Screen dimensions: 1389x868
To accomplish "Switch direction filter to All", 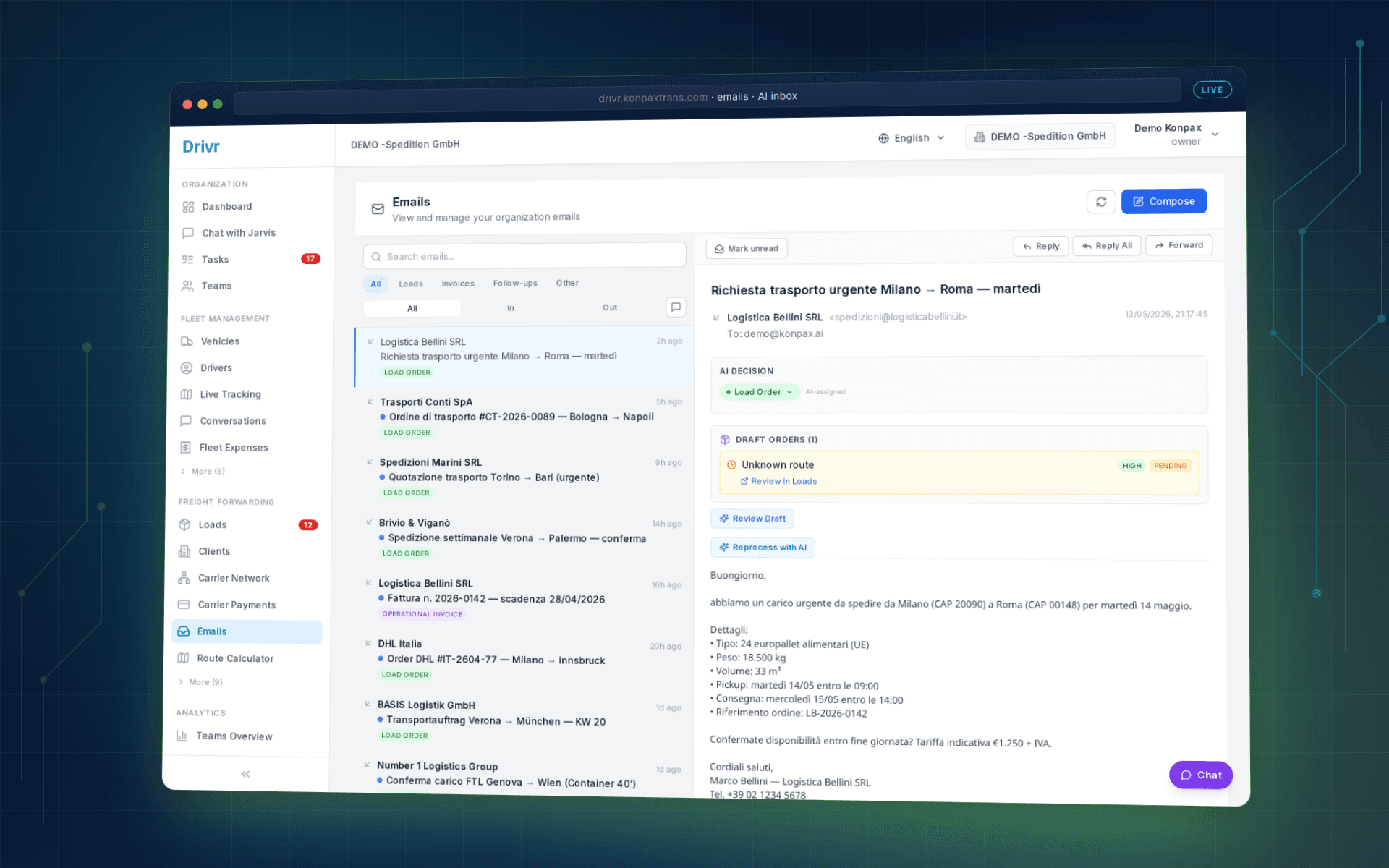I will (412, 309).
